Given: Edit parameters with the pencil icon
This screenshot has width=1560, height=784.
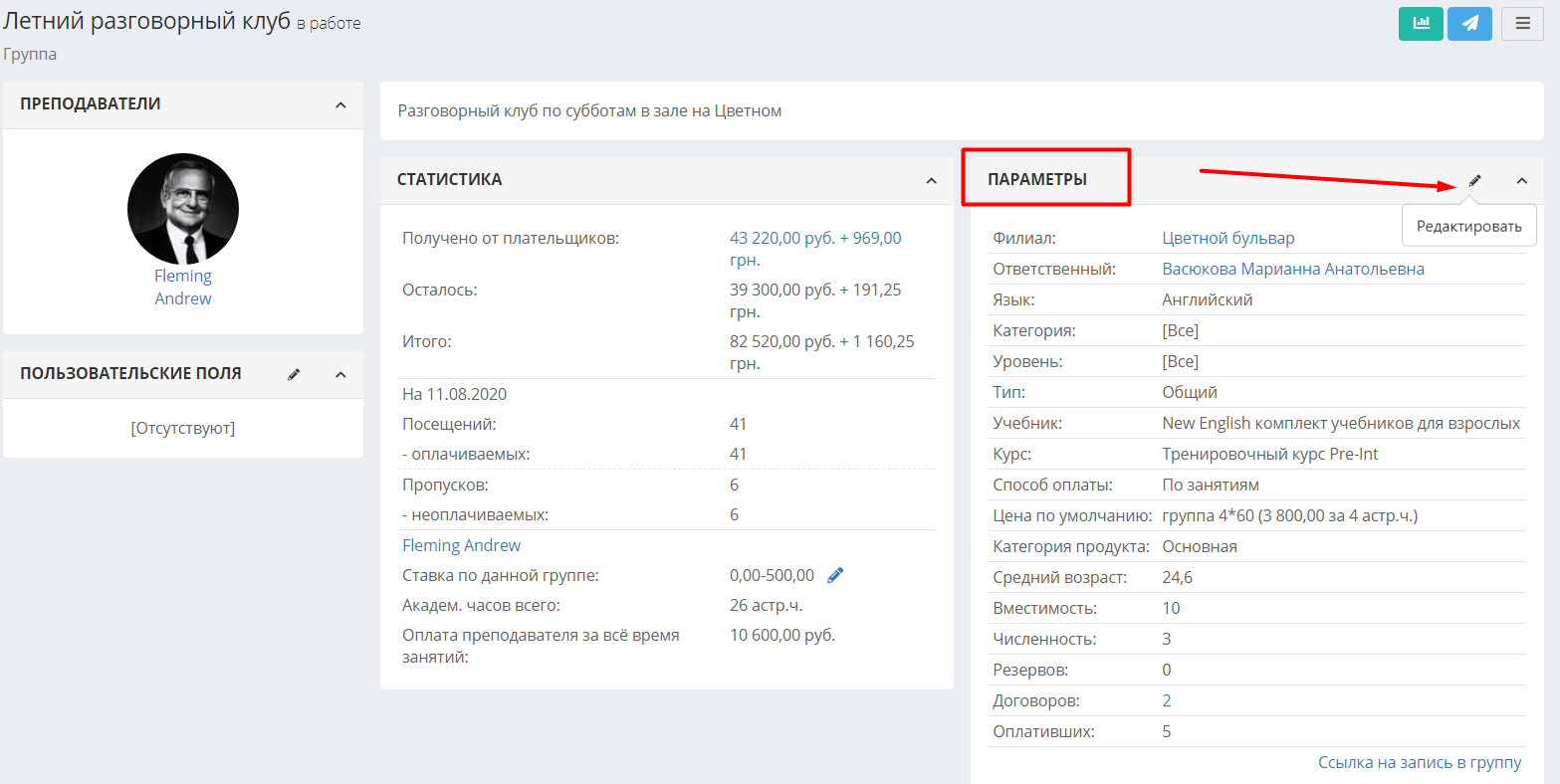Looking at the screenshot, I should tap(1475, 180).
